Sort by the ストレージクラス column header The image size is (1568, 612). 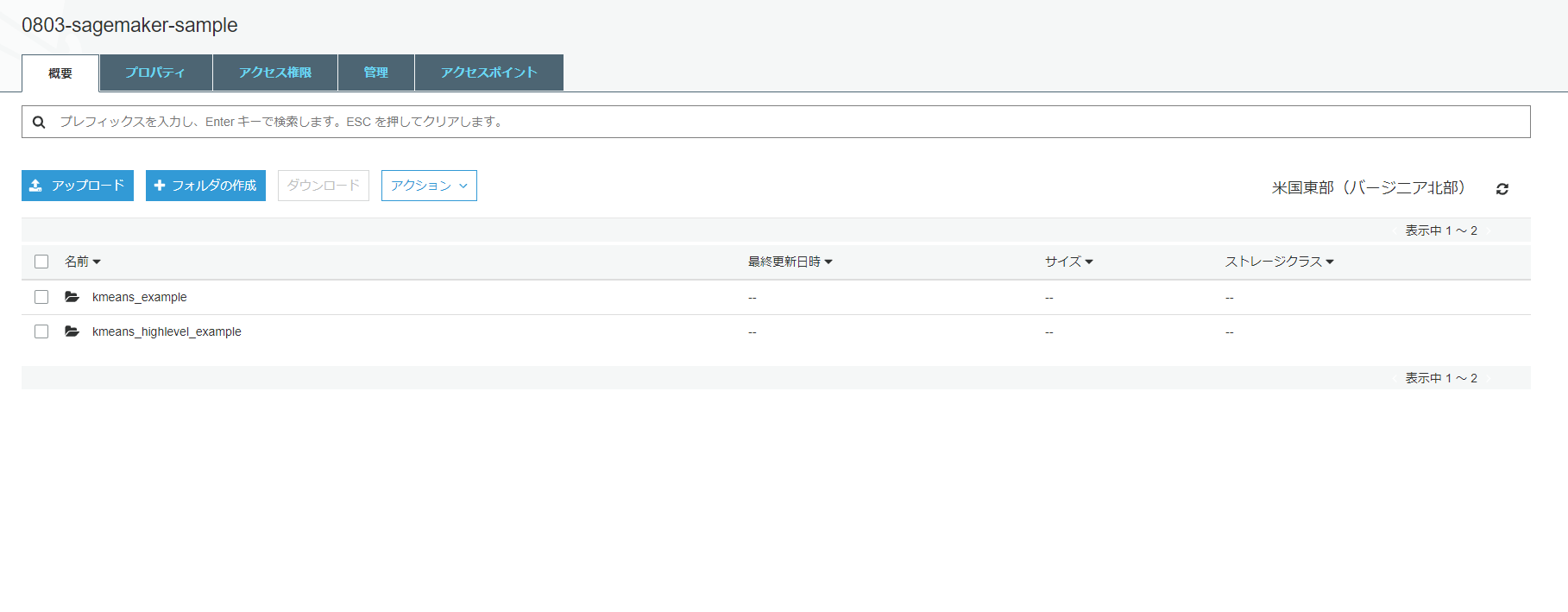point(1280,262)
